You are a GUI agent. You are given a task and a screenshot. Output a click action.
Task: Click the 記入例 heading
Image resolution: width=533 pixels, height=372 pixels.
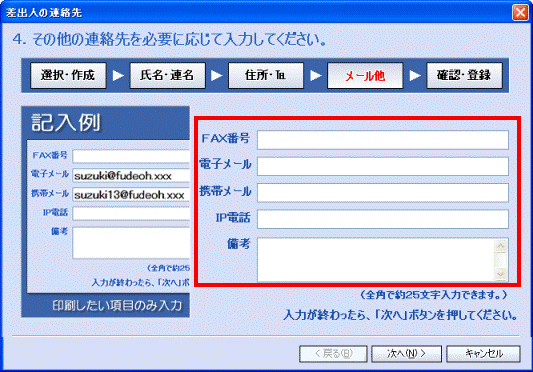(x=66, y=123)
